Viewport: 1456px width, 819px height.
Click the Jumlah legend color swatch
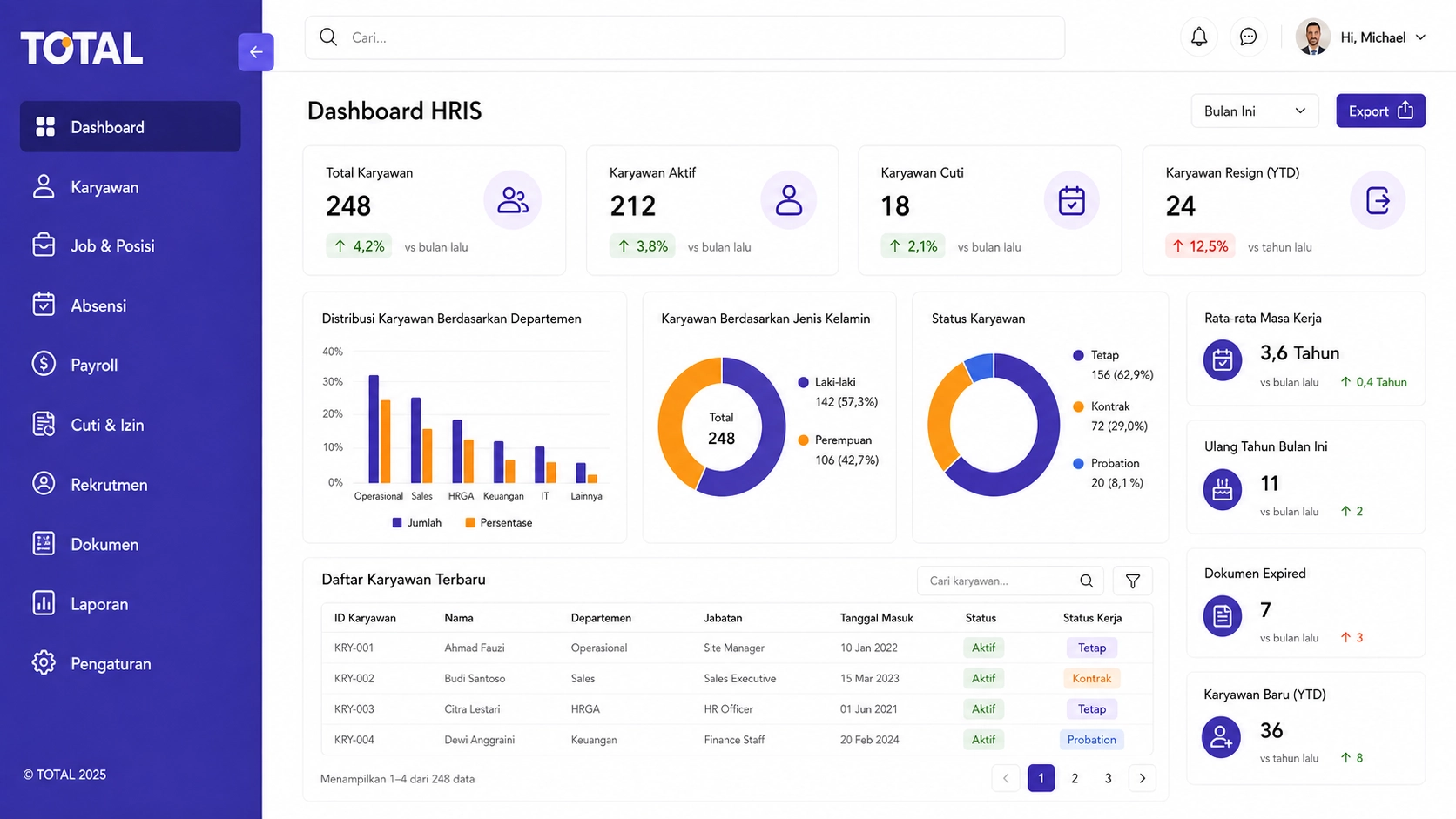click(x=397, y=523)
